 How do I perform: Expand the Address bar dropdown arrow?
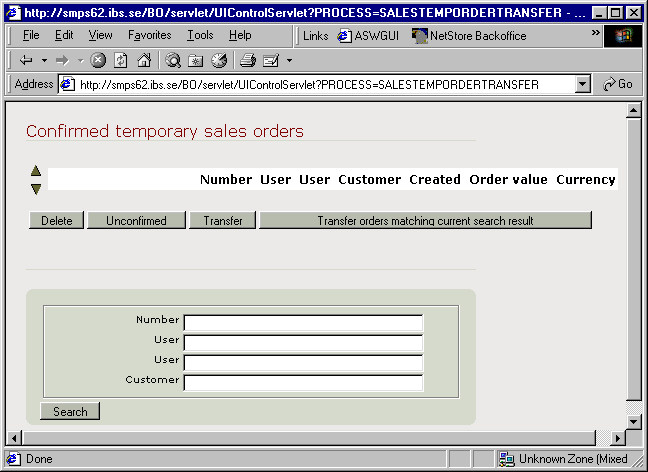coord(583,85)
